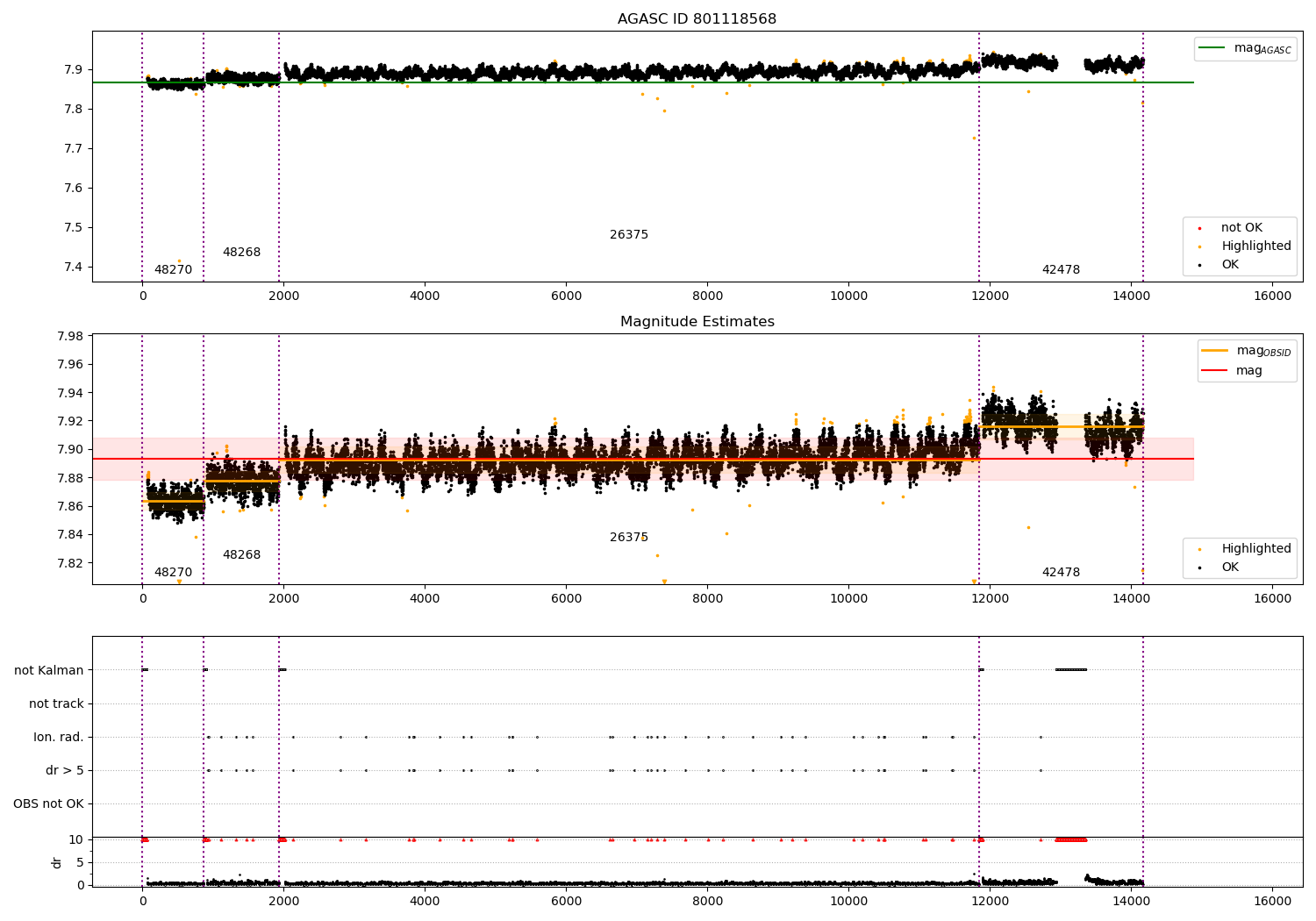Click the red "mag" legend line sample
The height and width of the screenshot is (921, 1316).
1215,370
